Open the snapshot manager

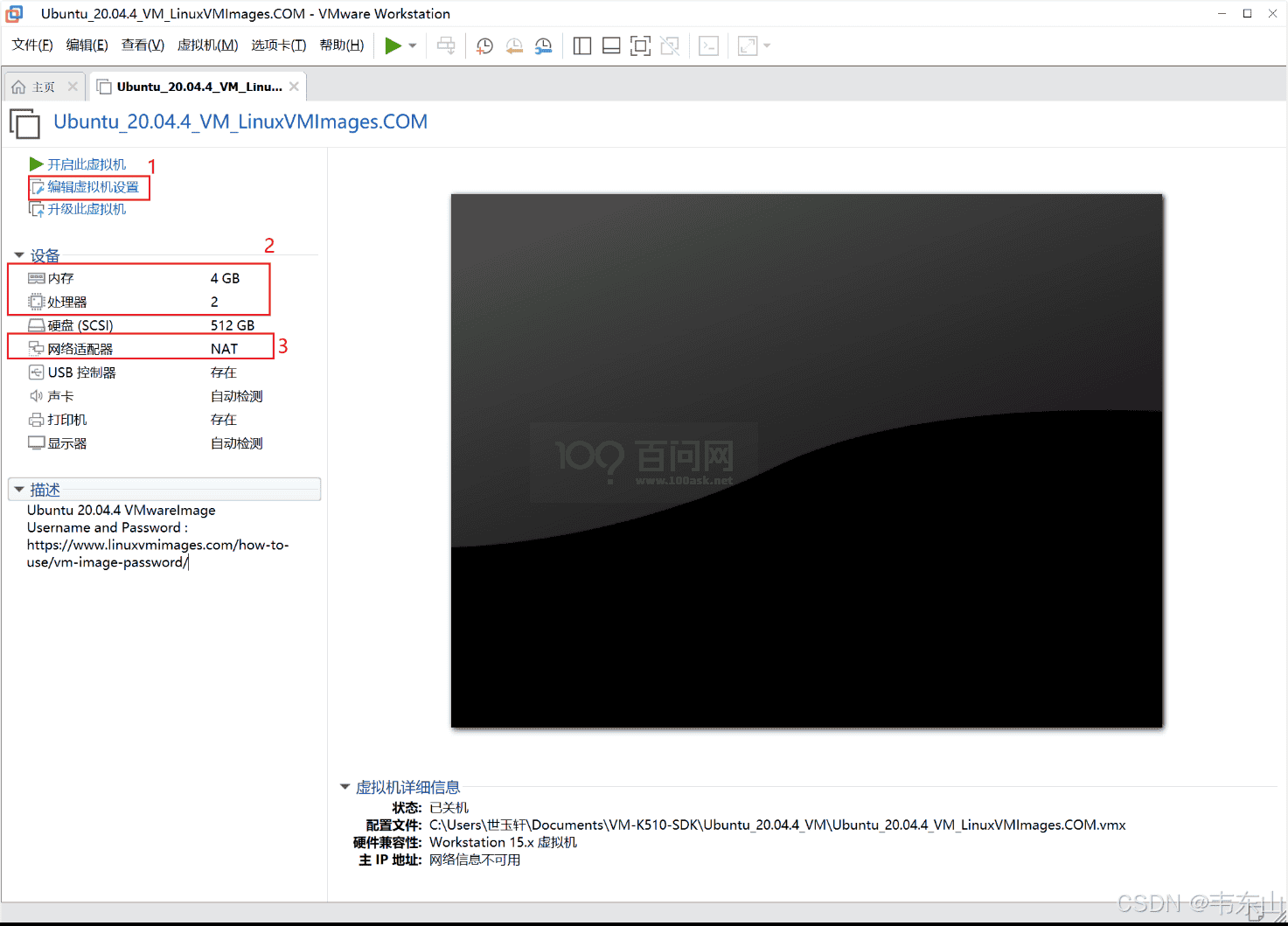coord(543,45)
